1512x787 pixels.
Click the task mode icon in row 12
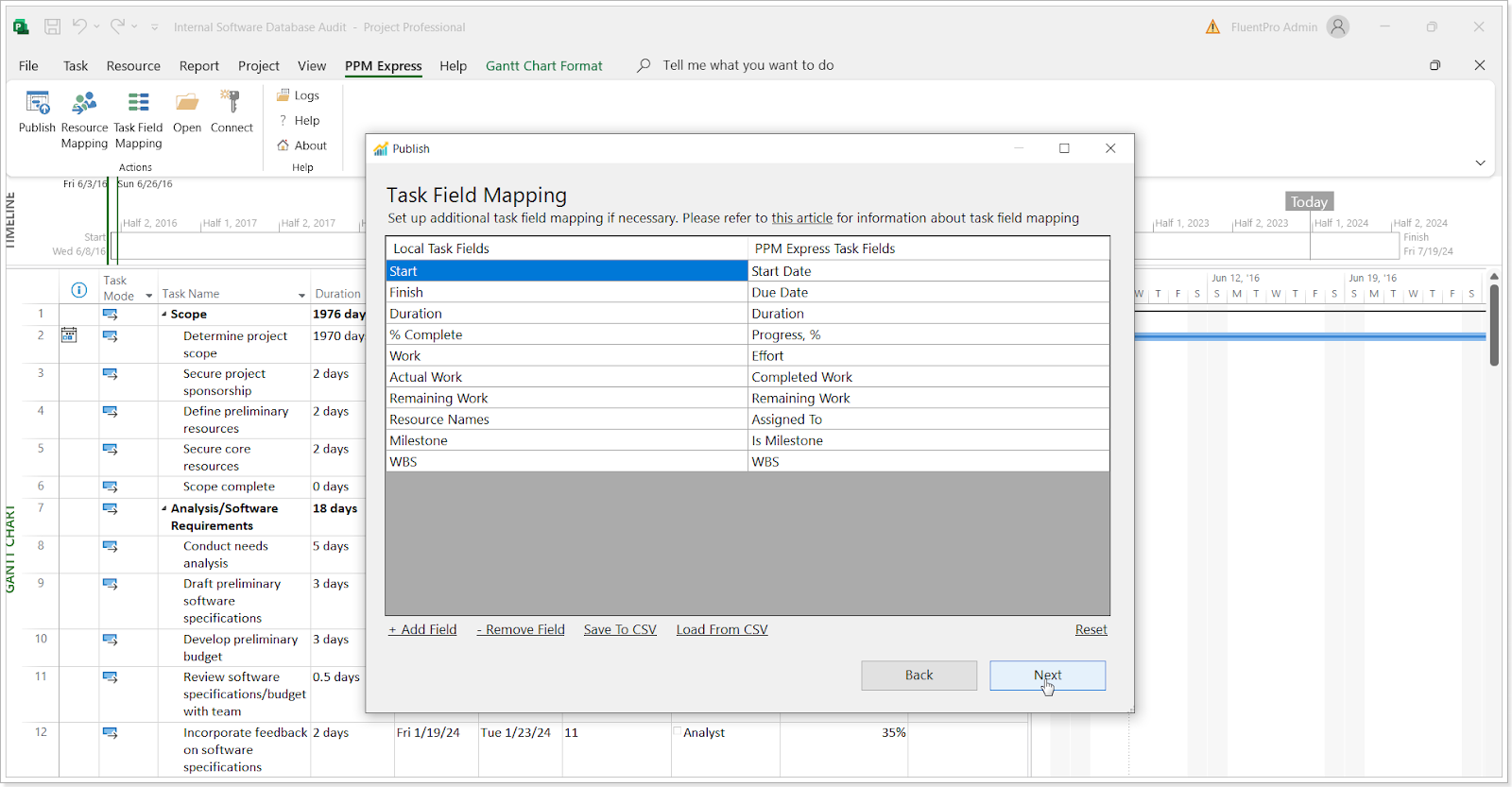click(111, 732)
